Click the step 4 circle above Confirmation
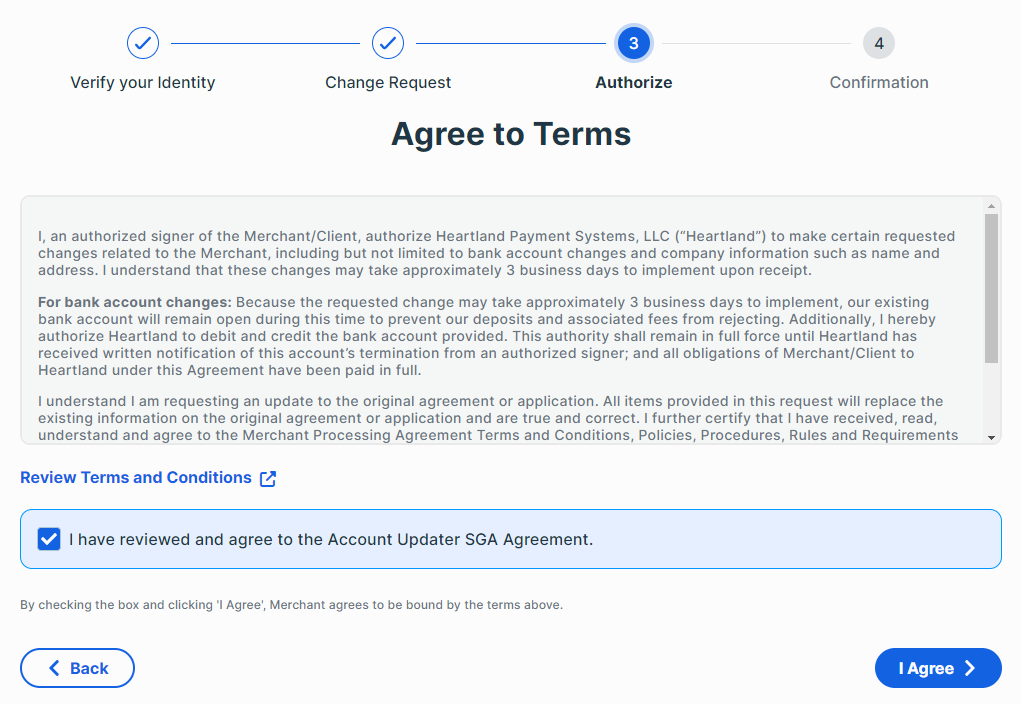 pos(879,43)
